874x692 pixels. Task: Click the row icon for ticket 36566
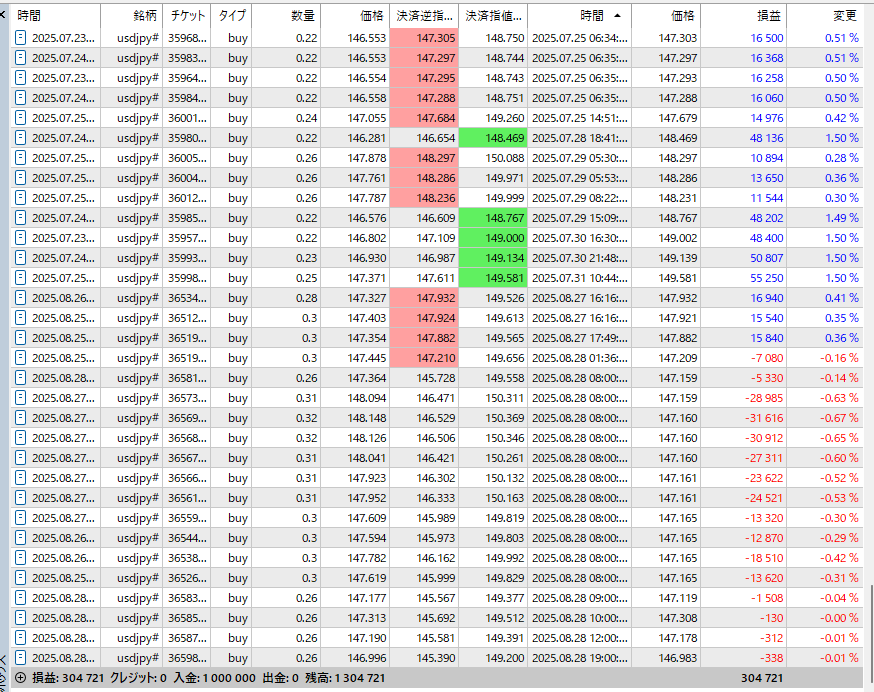(x=21, y=478)
